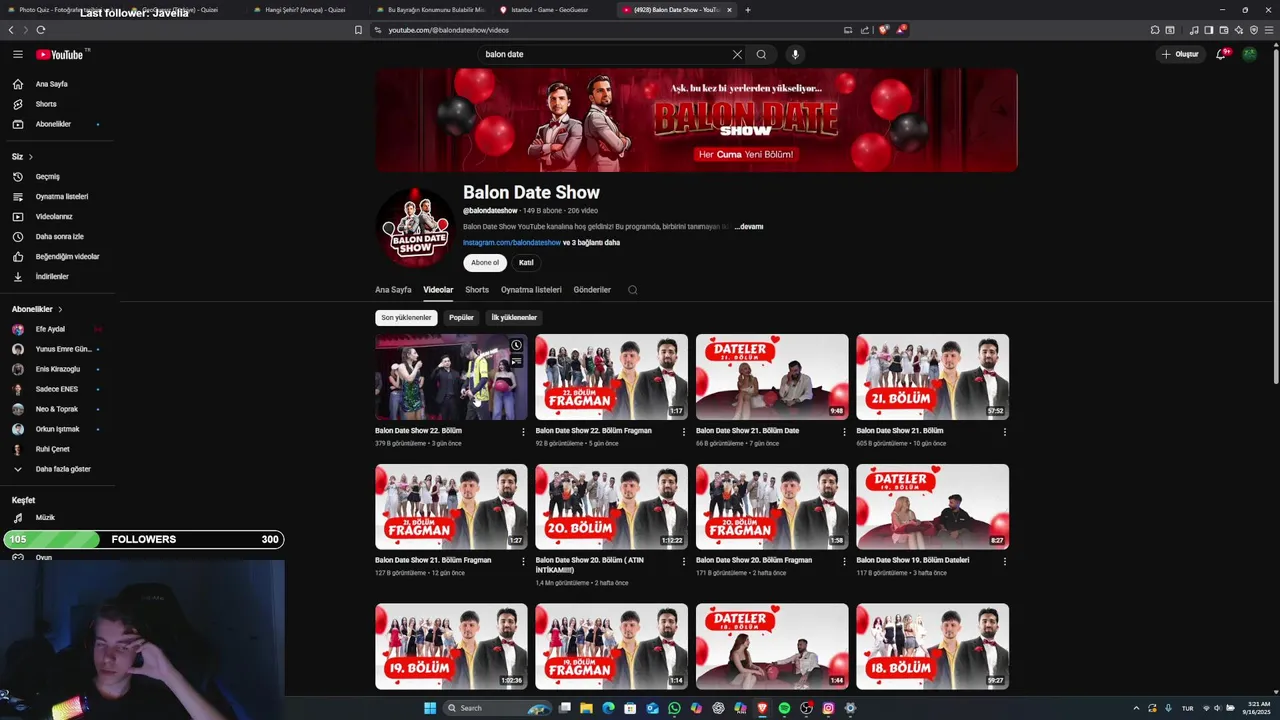Viewport: 1280px width, 720px height.
Task: Open the Instagram.com/balondateshow link
Action: click(512, 243)
